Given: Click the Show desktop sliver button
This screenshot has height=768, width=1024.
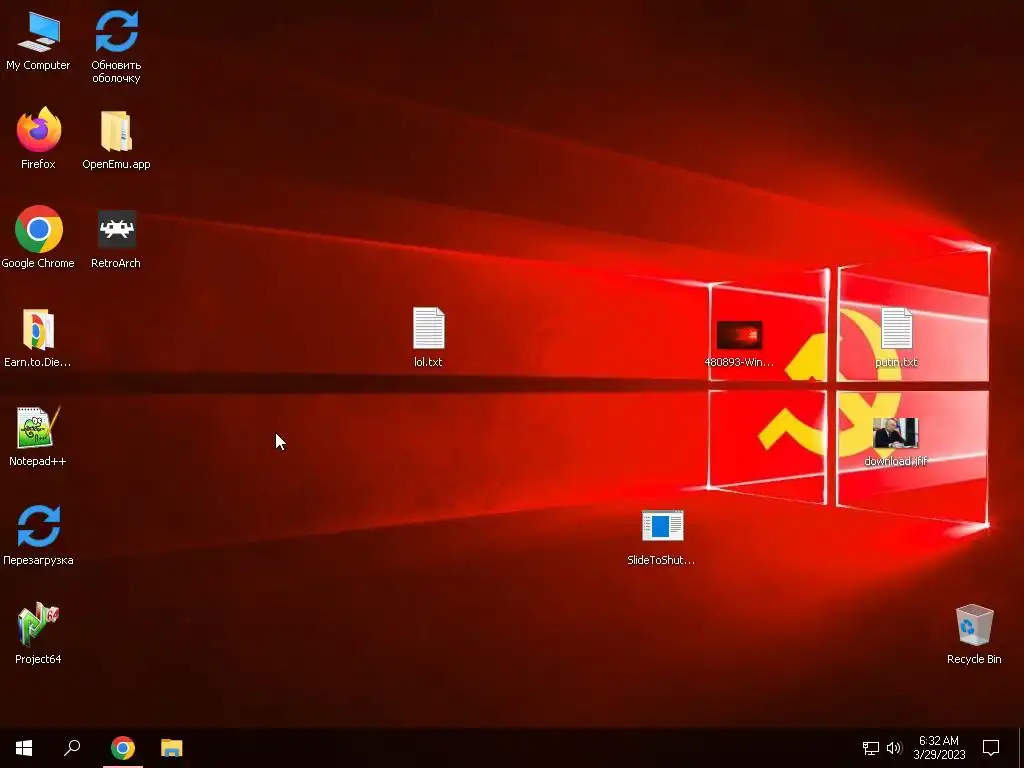Looking at the screenshot, I should coord(1021,748).
